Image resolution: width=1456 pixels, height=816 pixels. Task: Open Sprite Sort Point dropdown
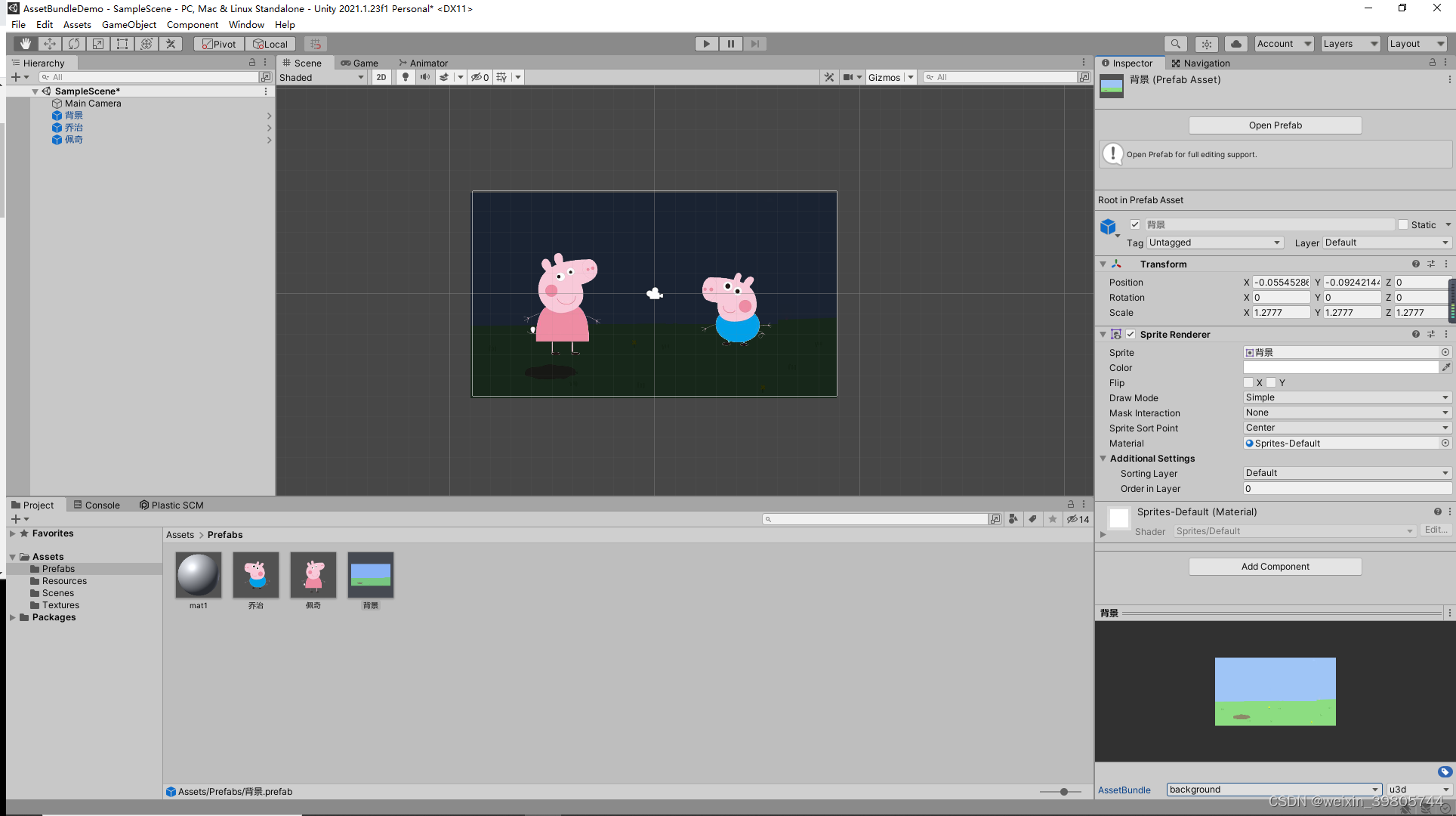tap(1347, 428)
